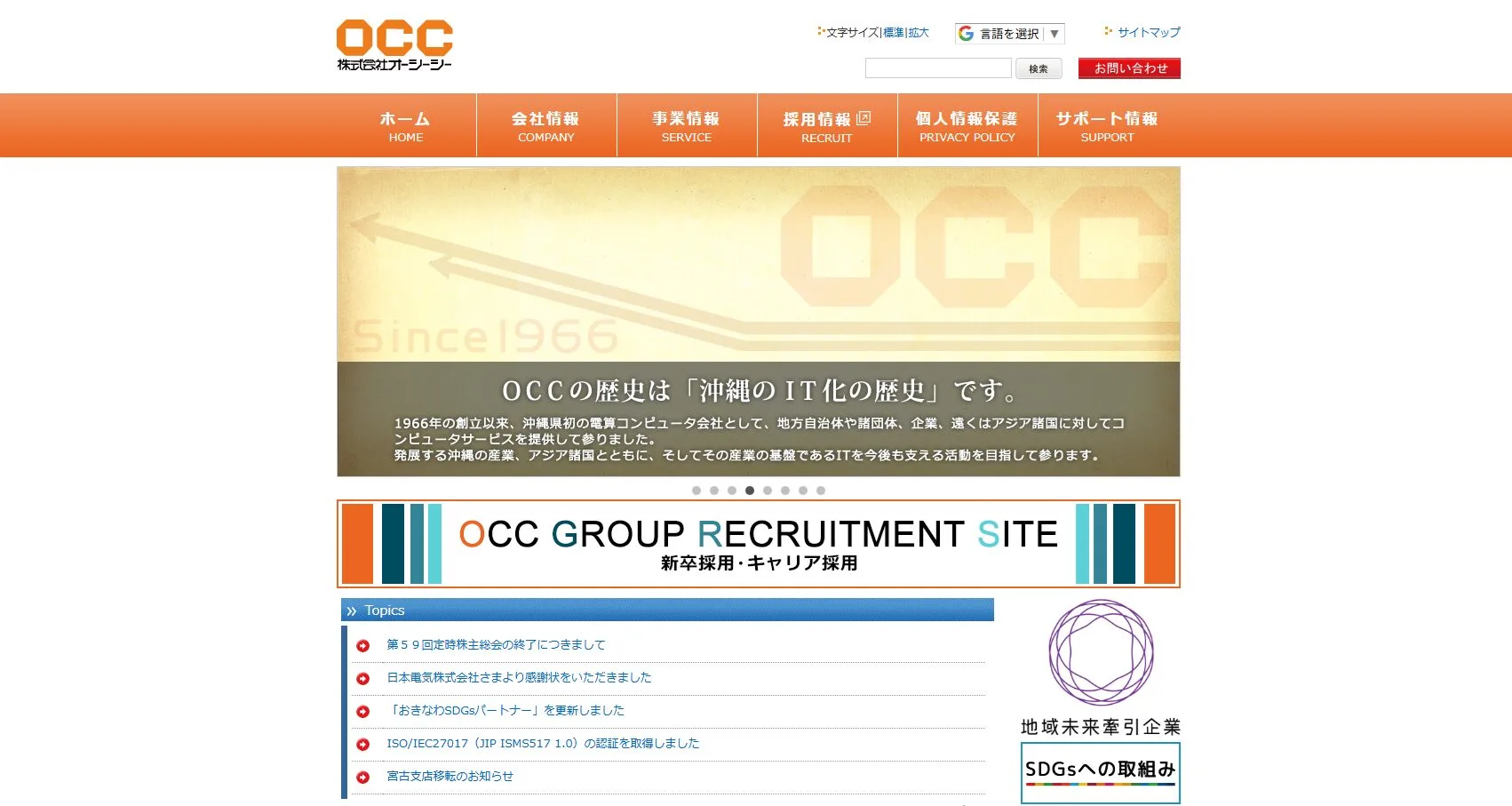Image resolution: width=1512 pixels, height=806 pixels.
Task: Select the fourth carousel navigation dot
Action: tap(749, 490)
